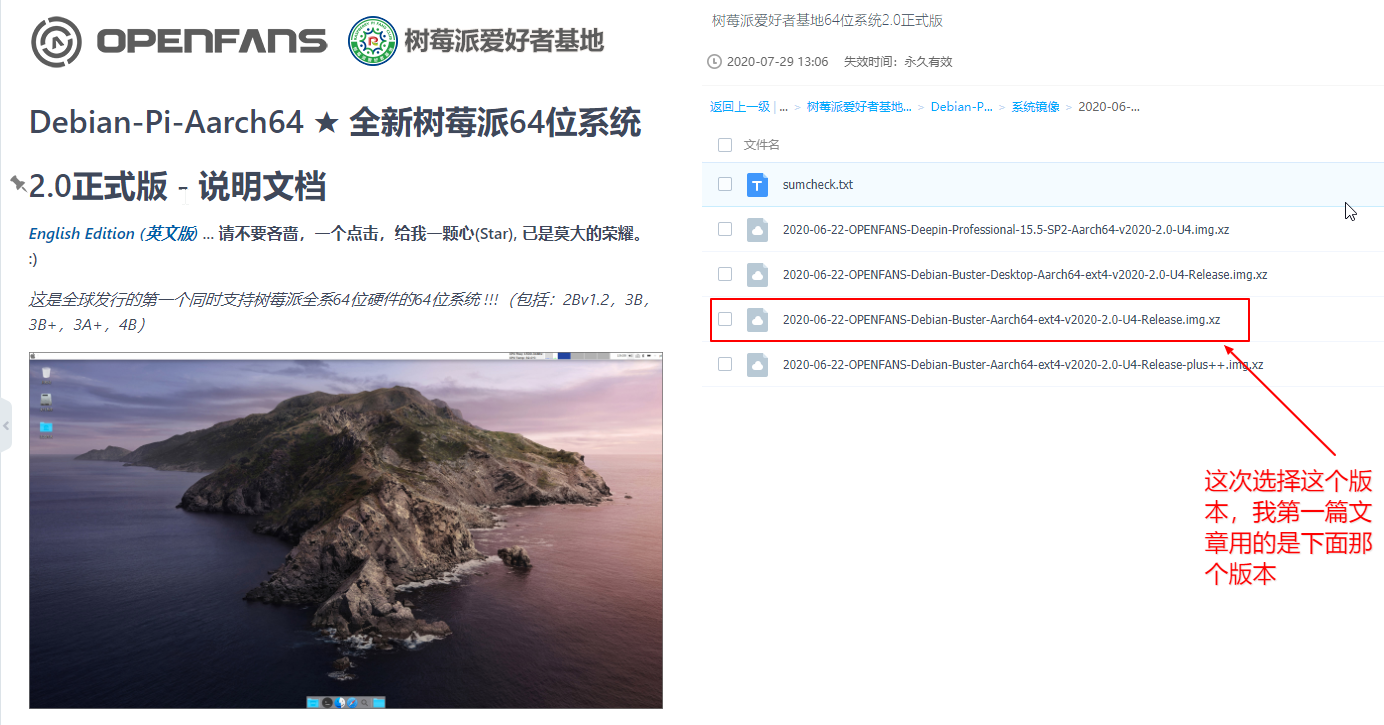
Task: Click the 文件名 column header
Action: [x=762, y=145]
